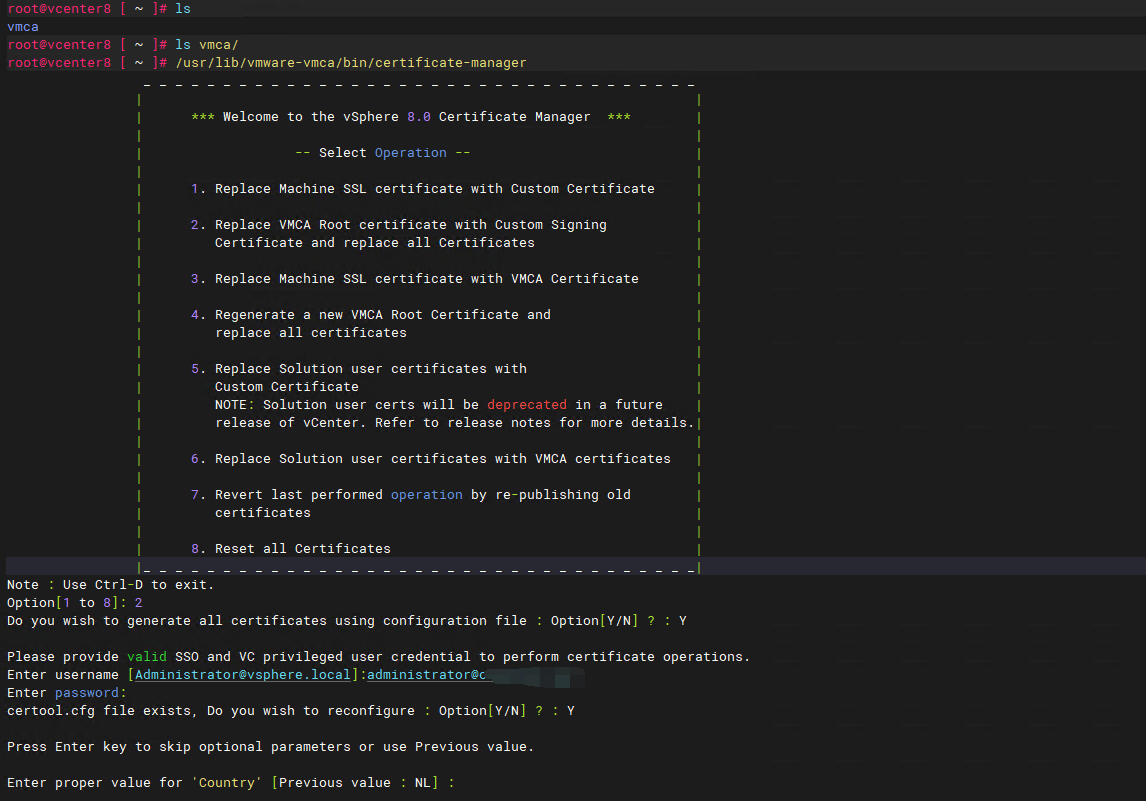Click 'Note : Use Ctrl-D to exit.' line

[x=110, y=585]
